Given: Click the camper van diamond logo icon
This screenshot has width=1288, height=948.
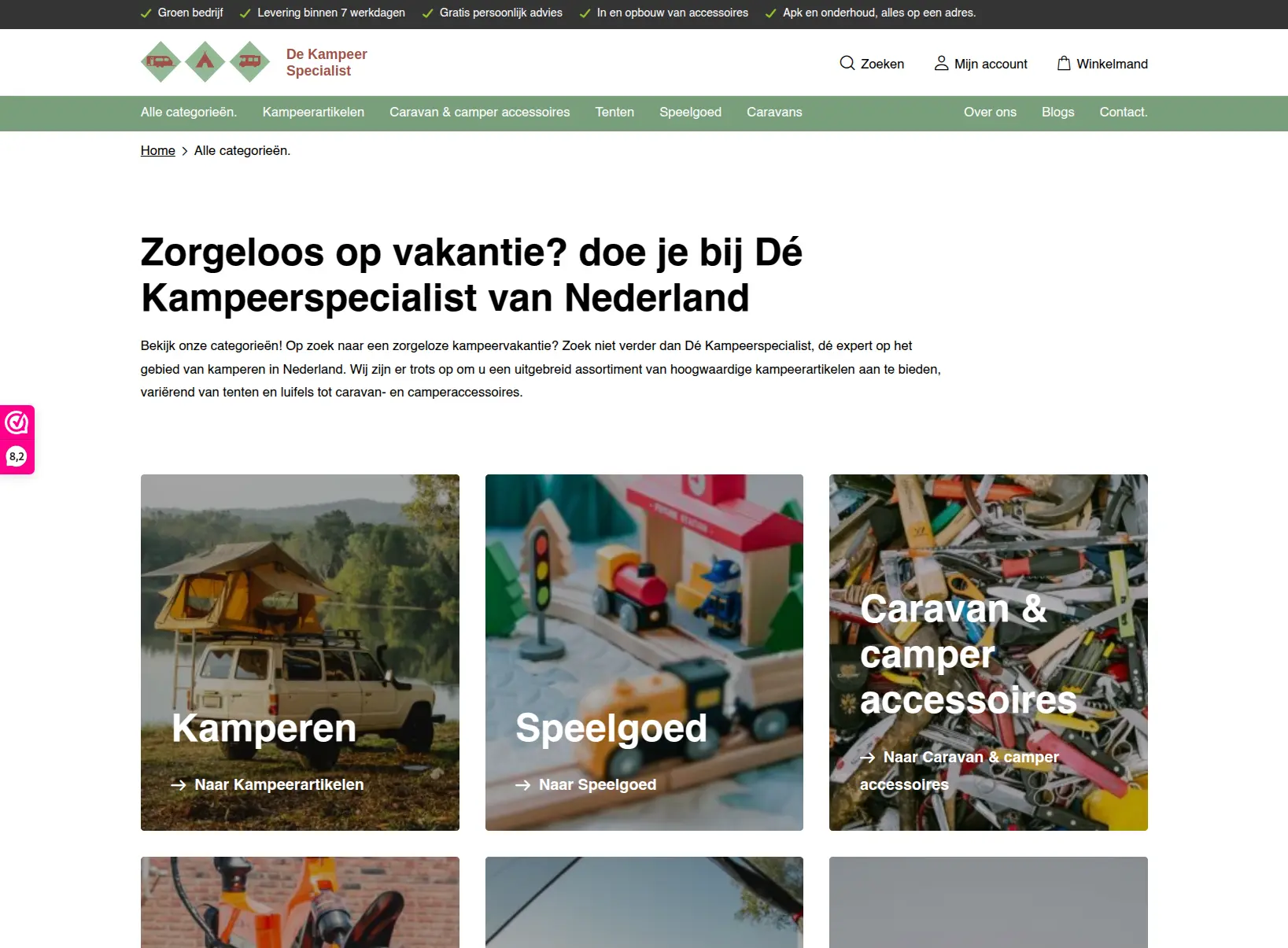Looking at the screenshot, I should point(161,61).
